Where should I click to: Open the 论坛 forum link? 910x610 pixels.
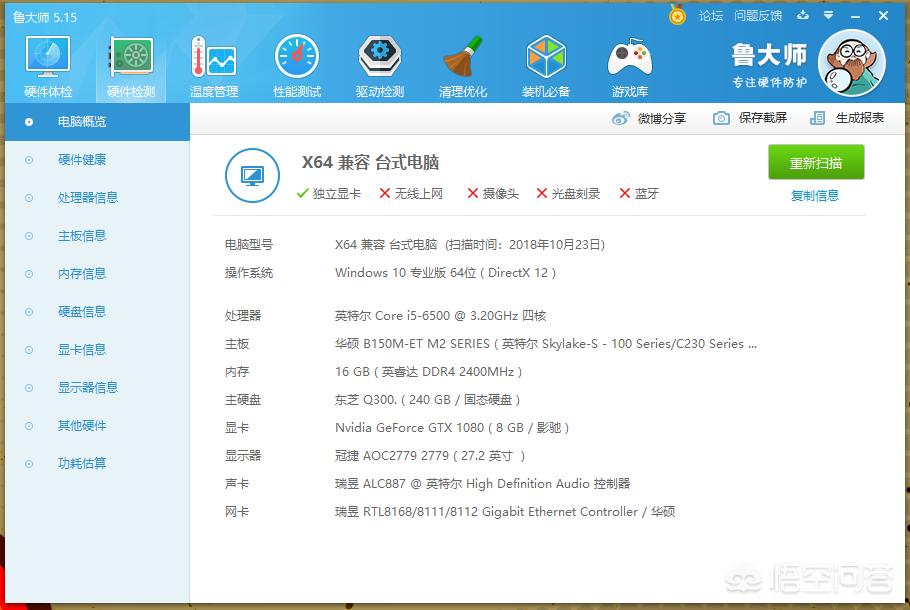point(710,16)
